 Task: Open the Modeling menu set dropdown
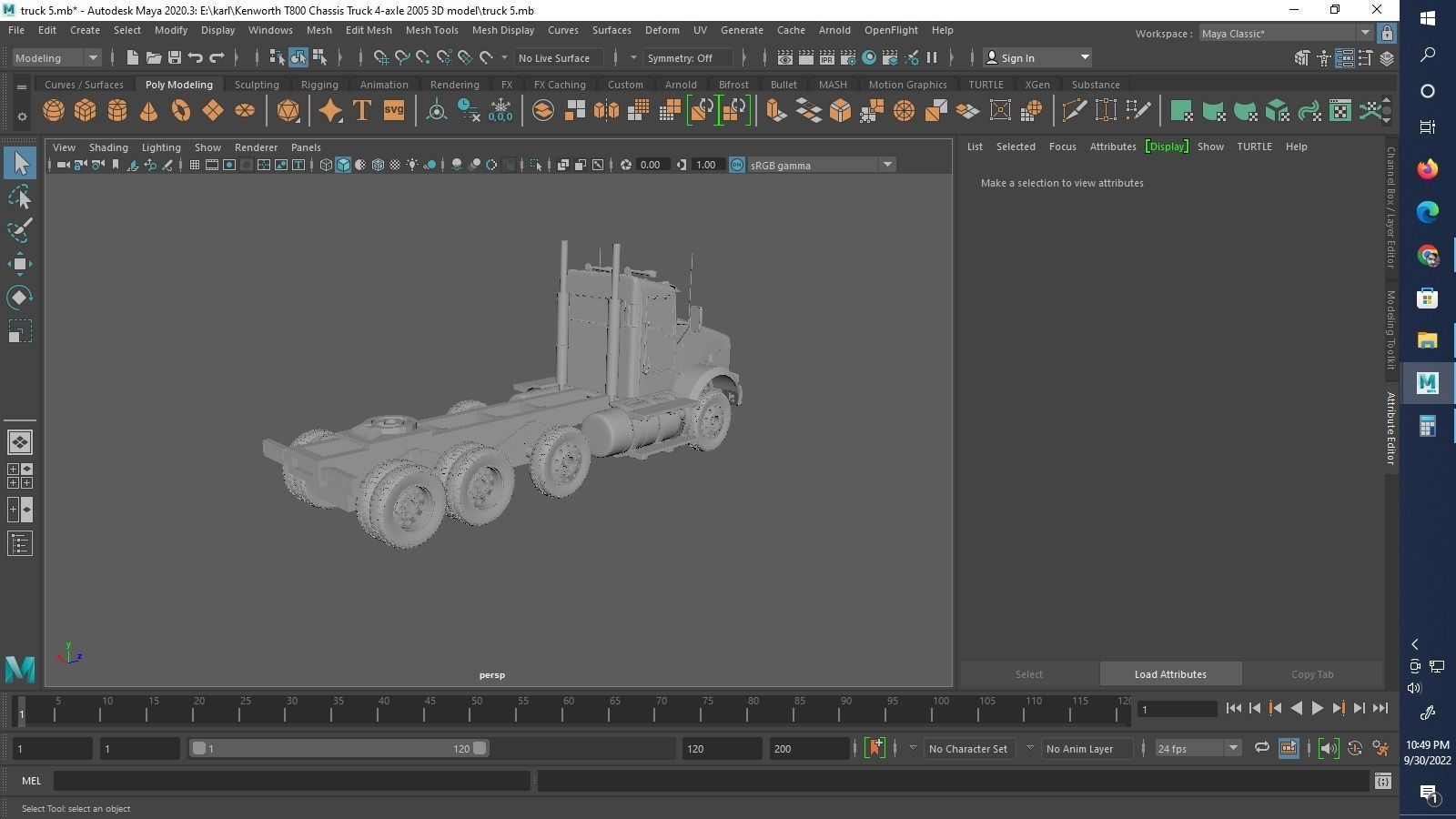[56, 57]
